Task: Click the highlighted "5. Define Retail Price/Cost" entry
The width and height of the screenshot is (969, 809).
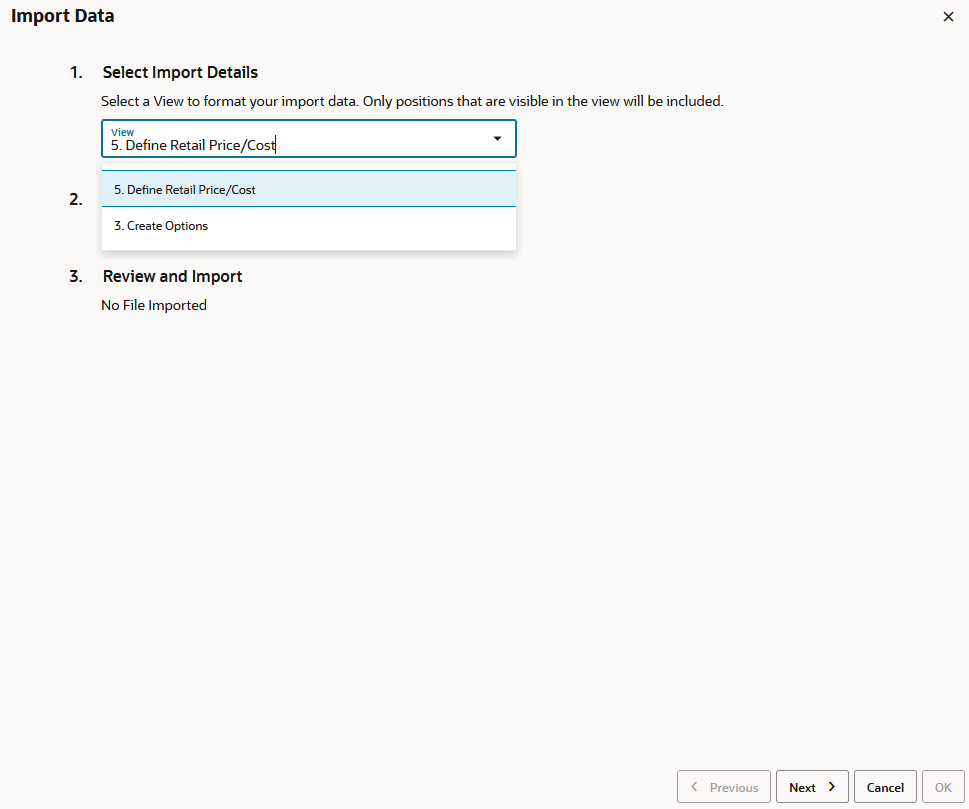Action: pyautogui.click(x=182, y=189)
